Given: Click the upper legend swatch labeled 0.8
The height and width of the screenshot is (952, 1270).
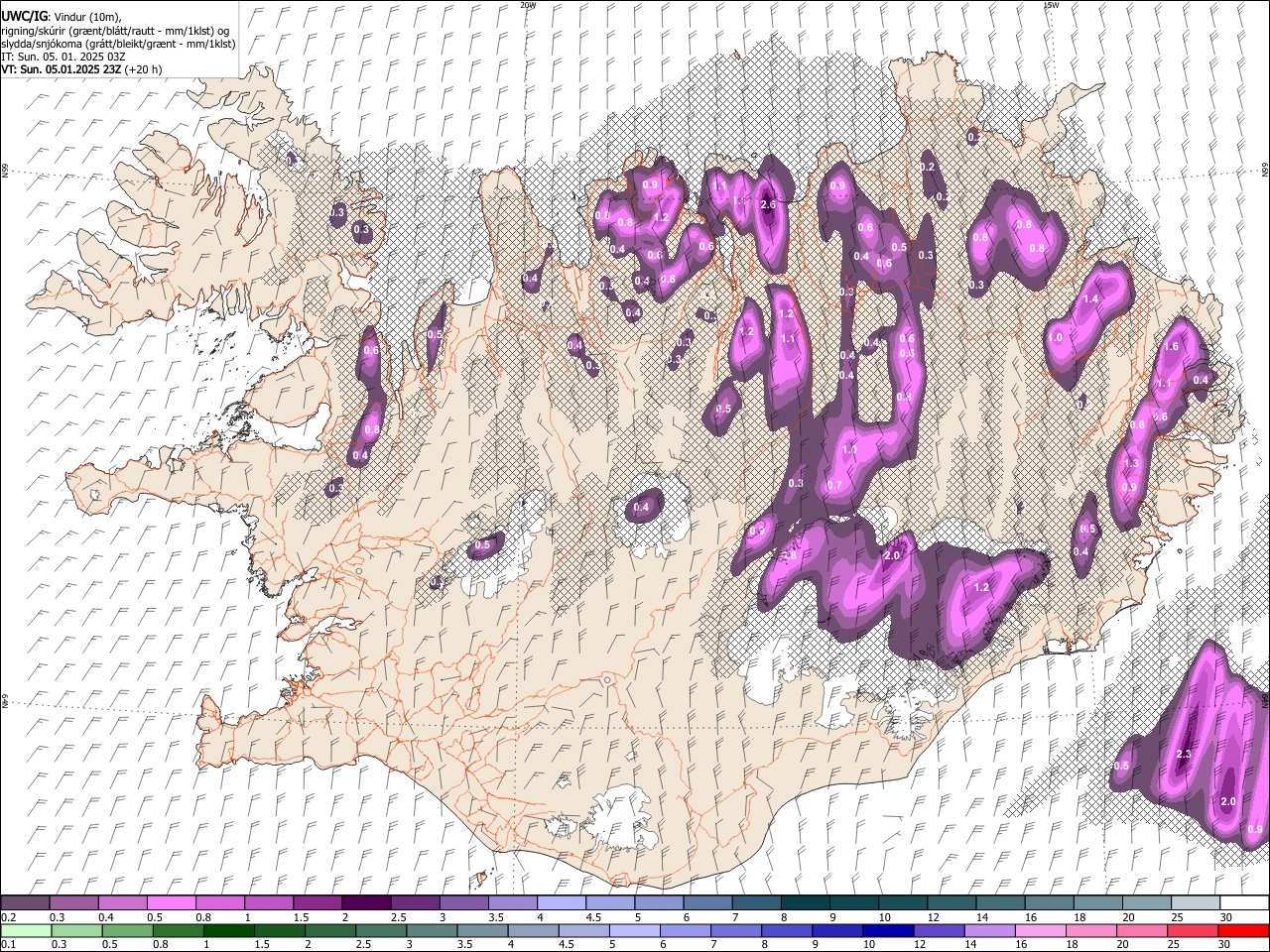Looking at the screenshot, I should [220, 902].
